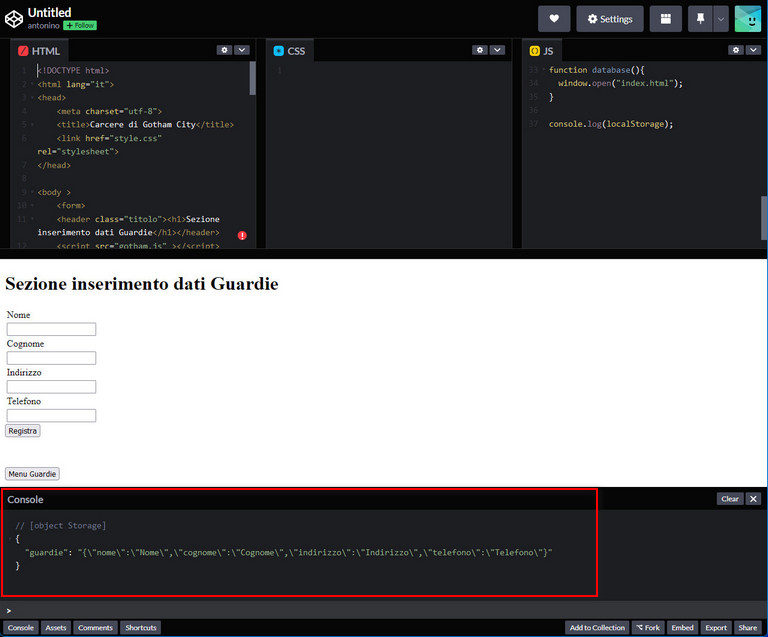Screen dimensions: 768x637
Task: Expand the CSS editor dropdown chevron
Action: tap(497, 50)
